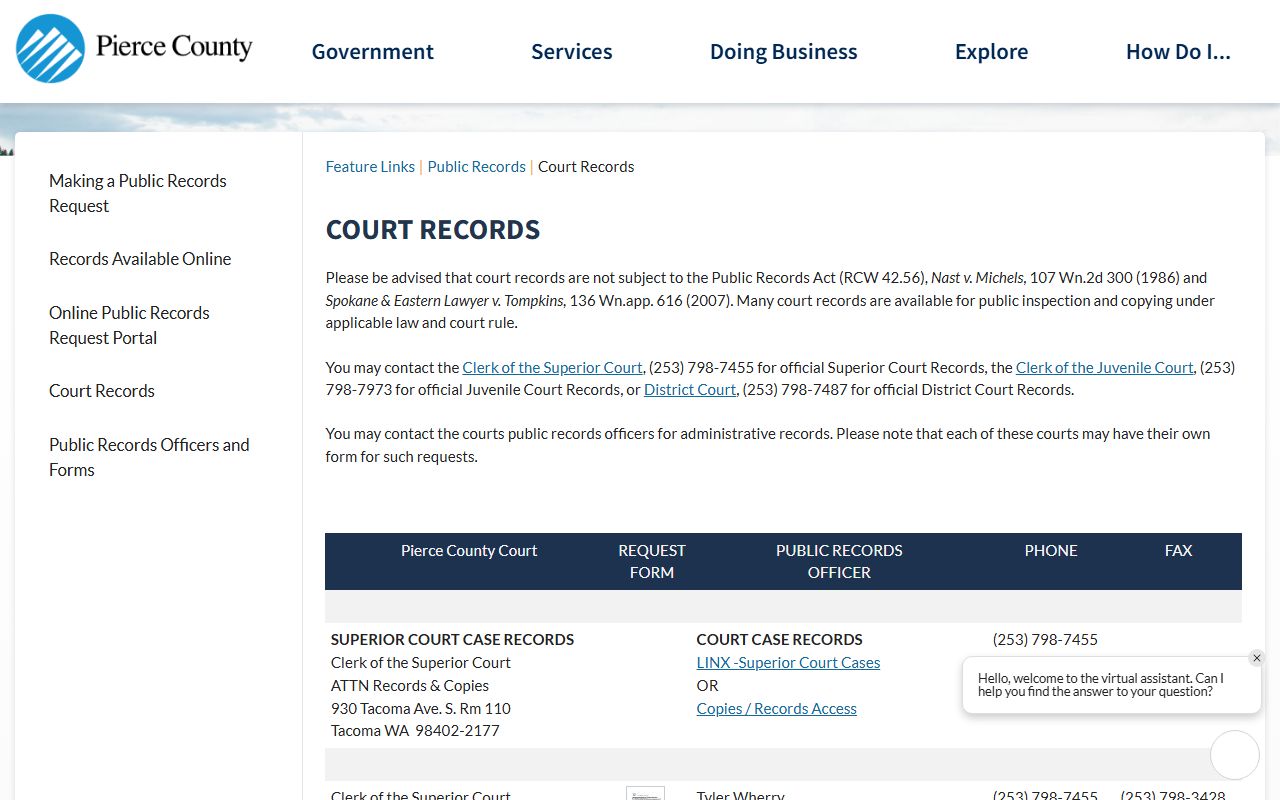The width and height of the screenshot is (1280, 800).
Task: Follow the District Court link
Action: (x=690, y=390)
